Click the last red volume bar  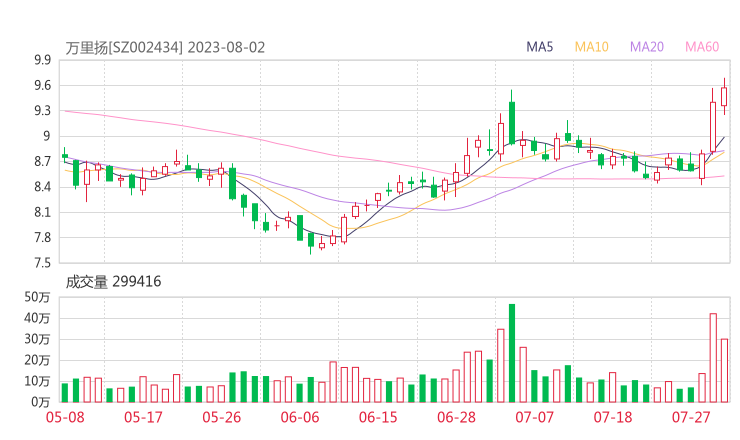[x=724, y=371]
